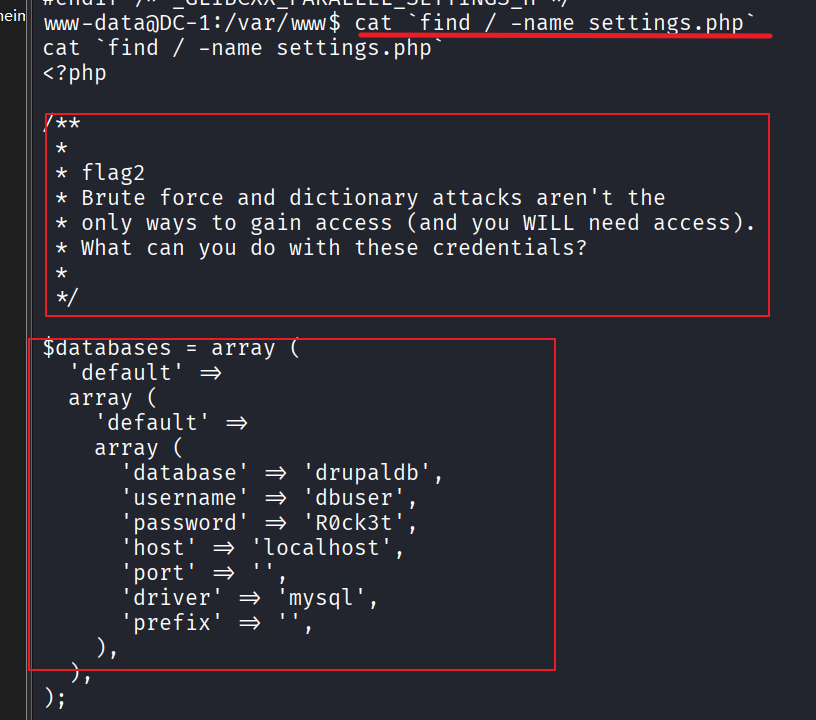Click the 'prefix' array key
Viewport: 816px width, 720px height.
(x=171, y=624)
